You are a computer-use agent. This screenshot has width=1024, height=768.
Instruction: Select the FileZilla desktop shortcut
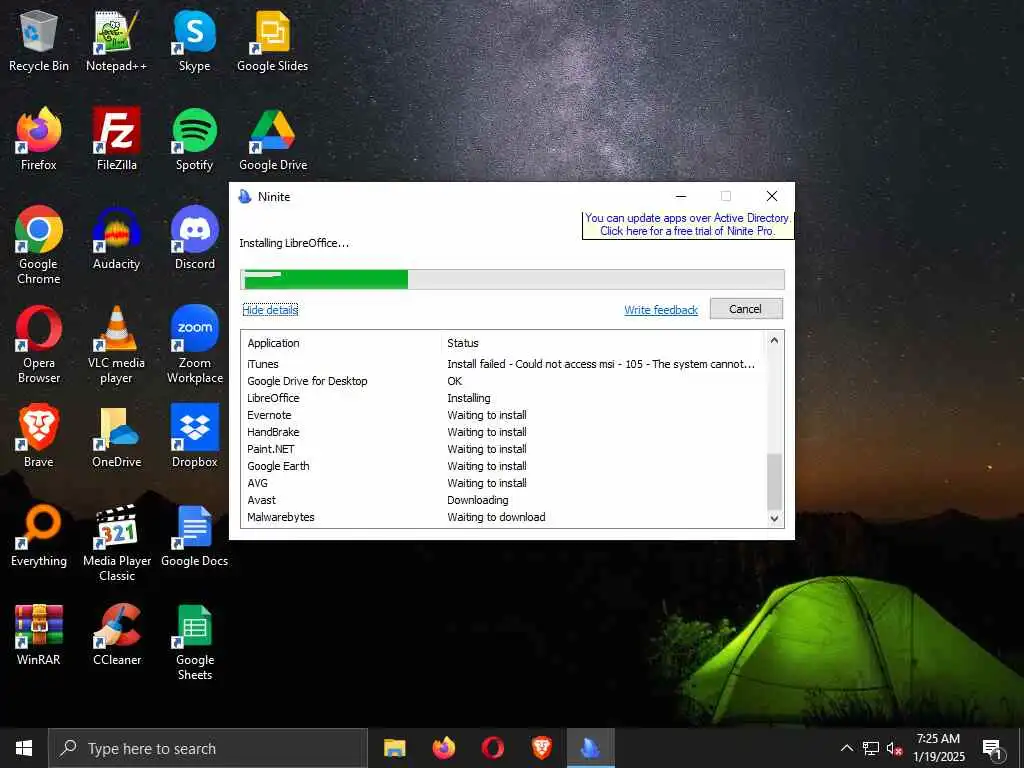(116, 140)
